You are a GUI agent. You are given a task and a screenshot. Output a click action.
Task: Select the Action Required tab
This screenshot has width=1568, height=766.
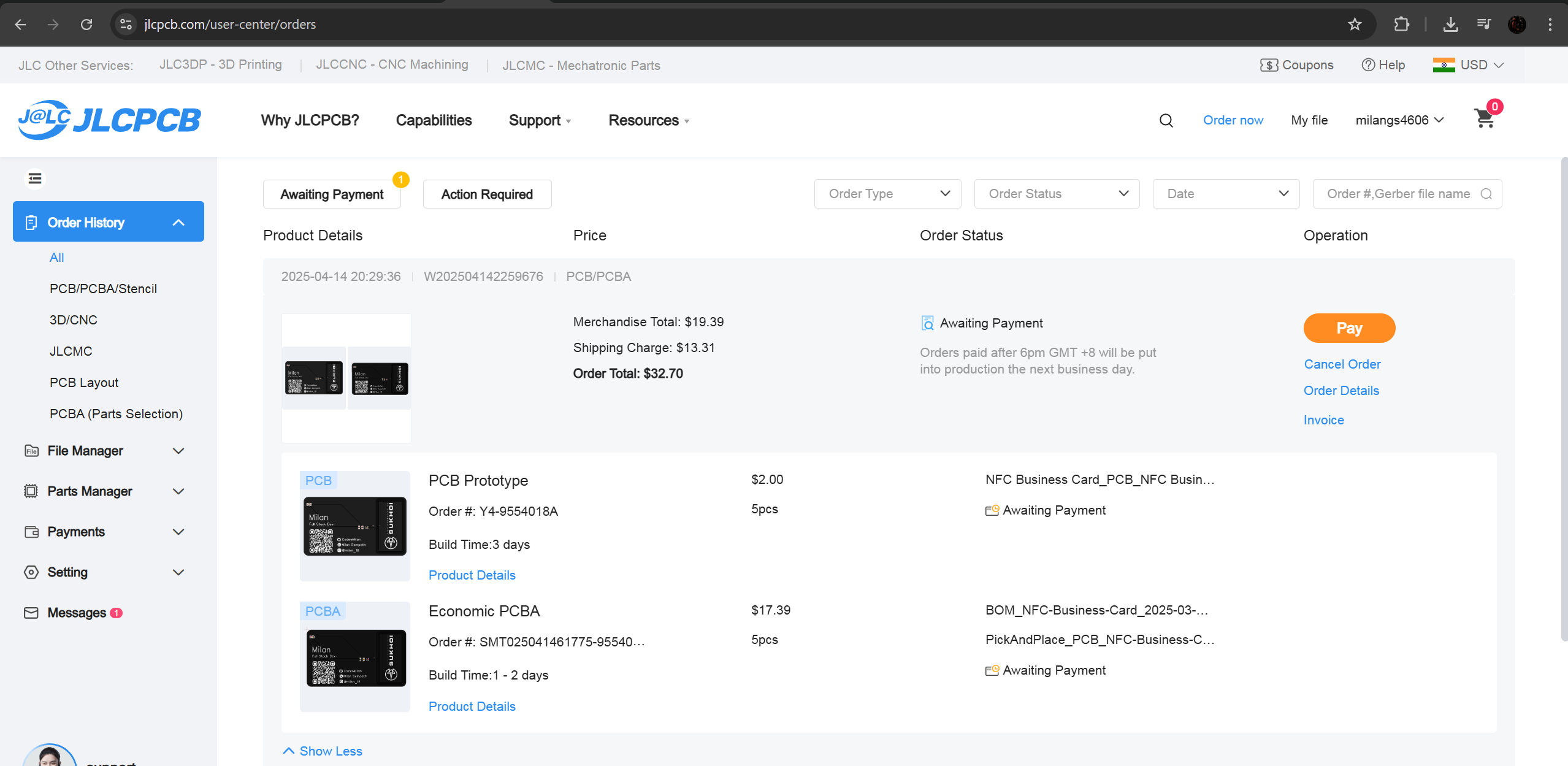click(x=487, y=194)
